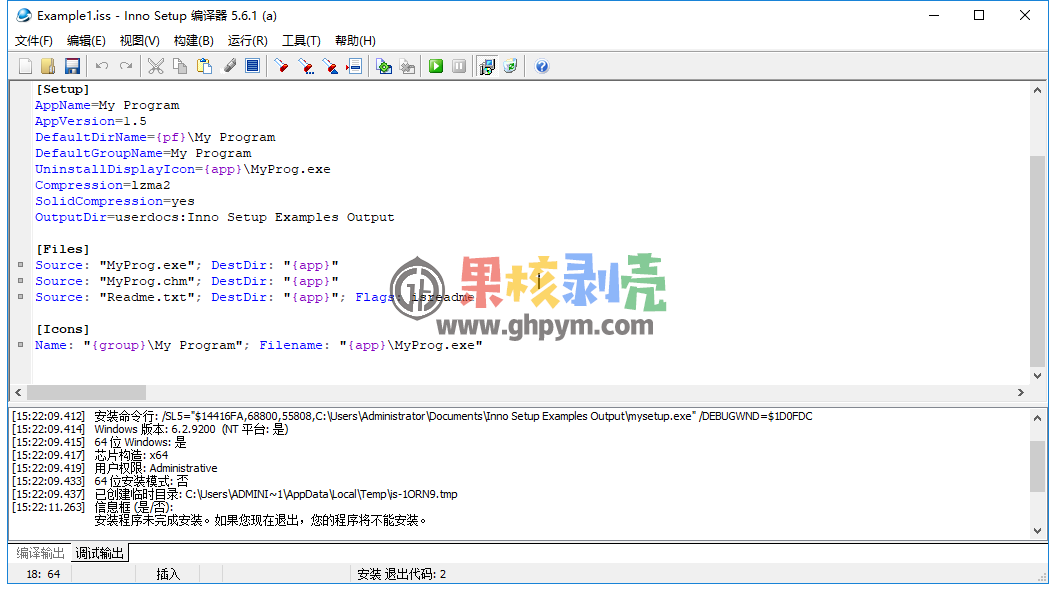Cut the selection with the scissors icon
Viewport: 1056px width, 591px height.
156,66
